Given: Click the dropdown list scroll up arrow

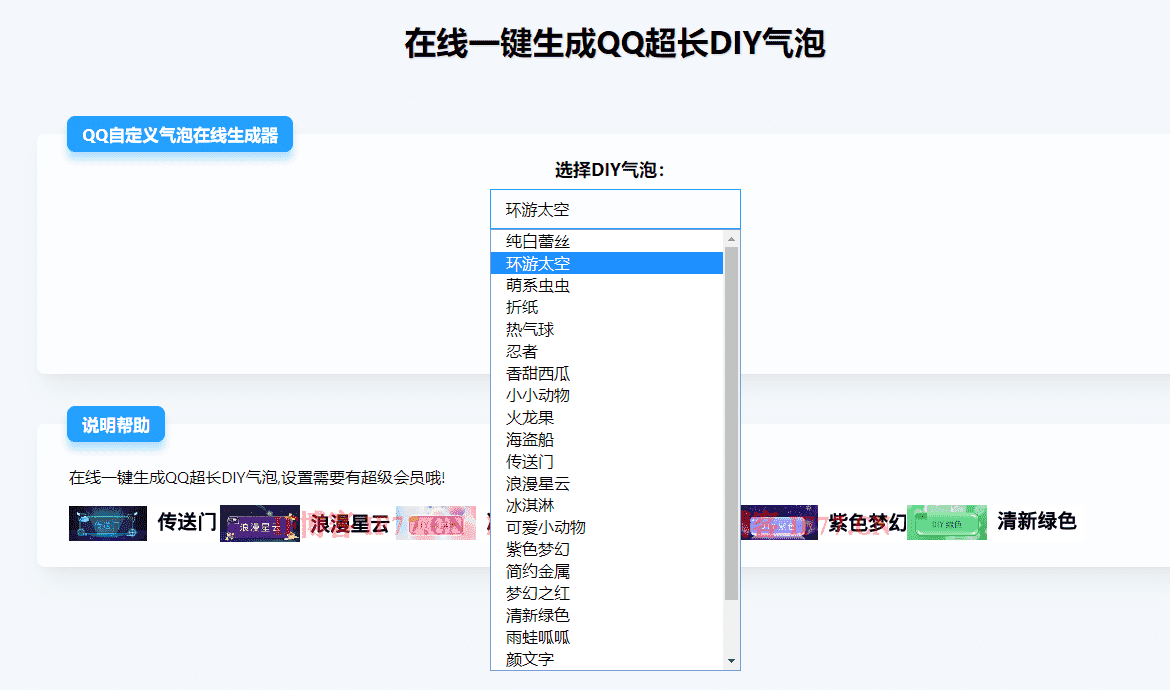Looking at the screenshot, I should (731, 239).
